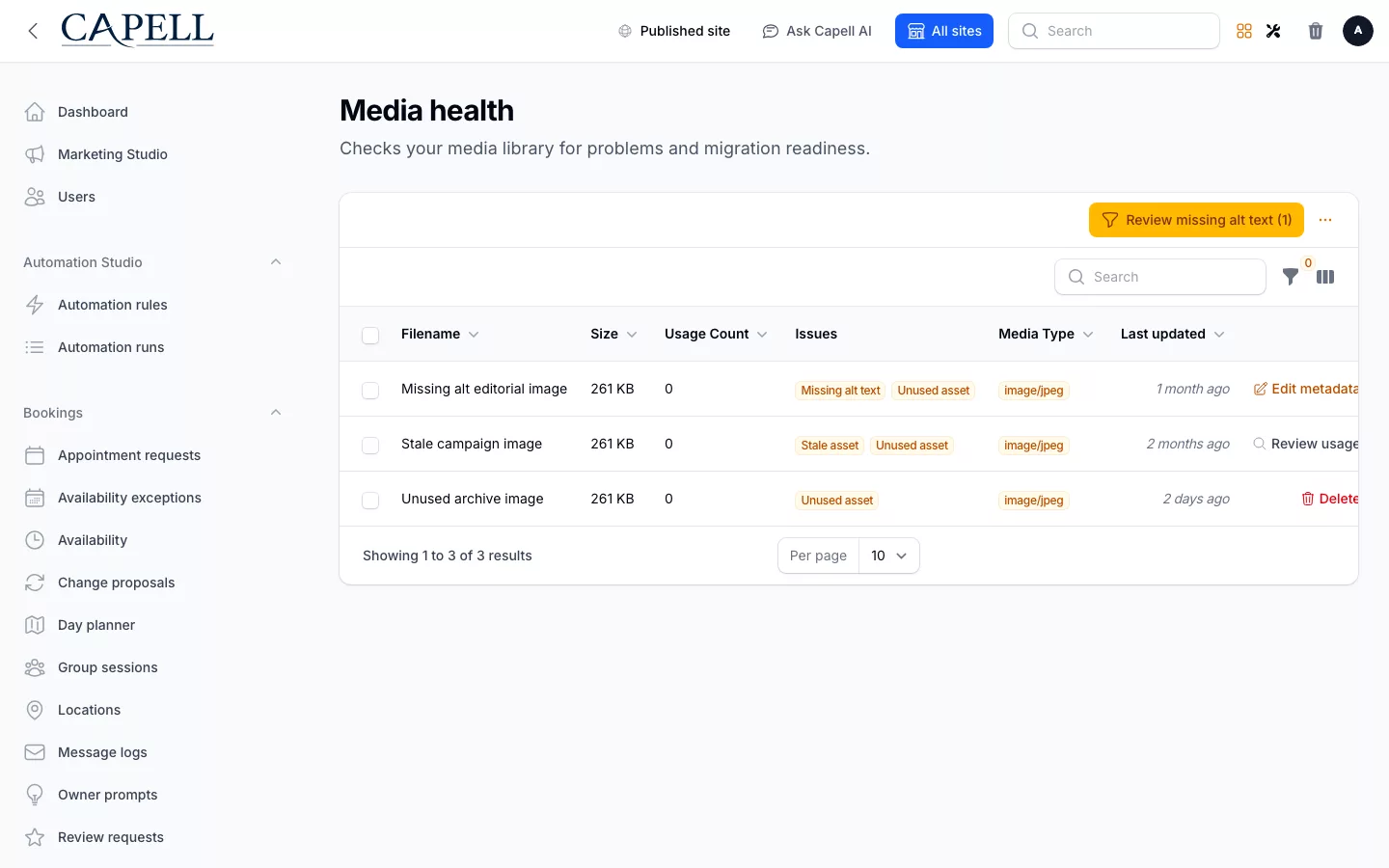Viewport: 1389px width, 868px height.
Task: Sort by the Media Type column
Action: point(1046,334)
